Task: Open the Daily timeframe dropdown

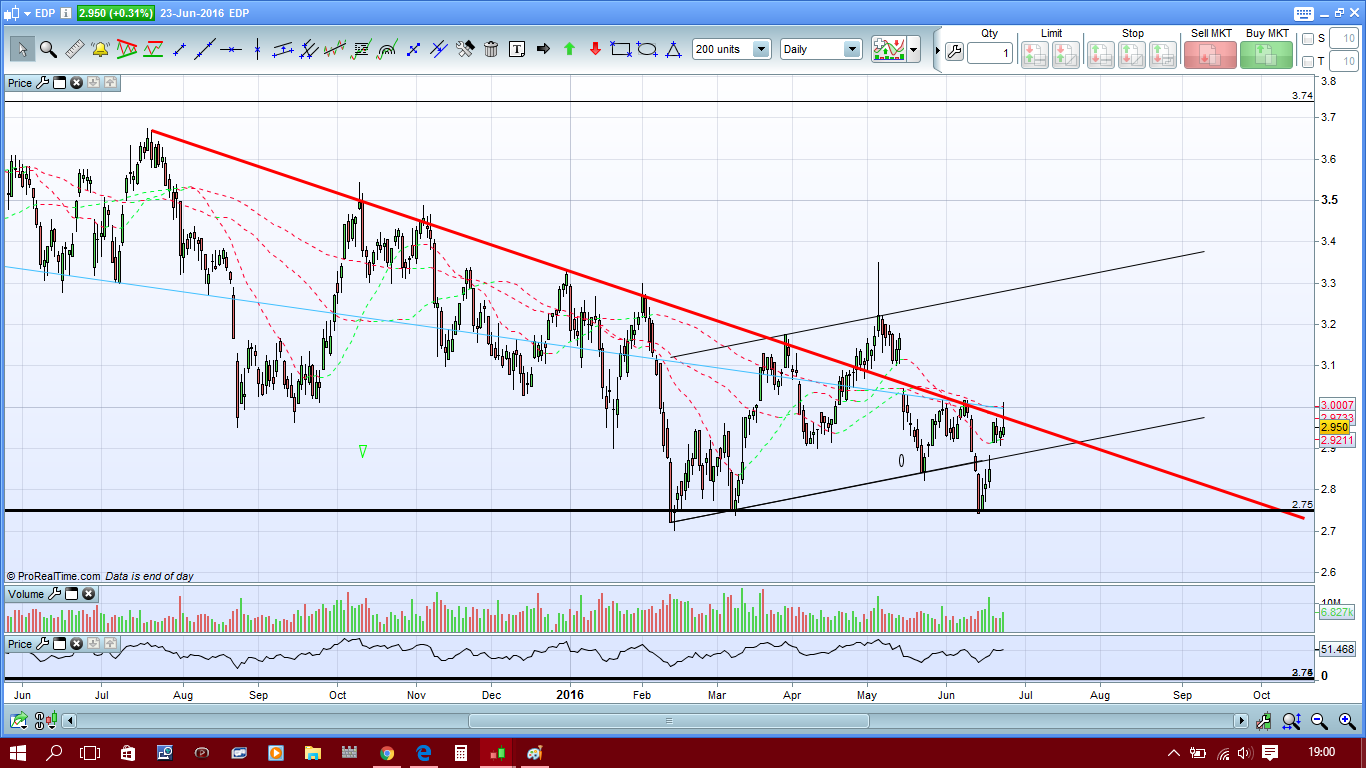Action: pos(821,49)
